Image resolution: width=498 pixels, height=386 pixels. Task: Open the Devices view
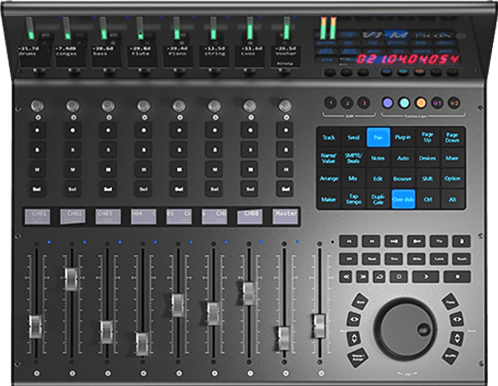[x=427, y=158]
